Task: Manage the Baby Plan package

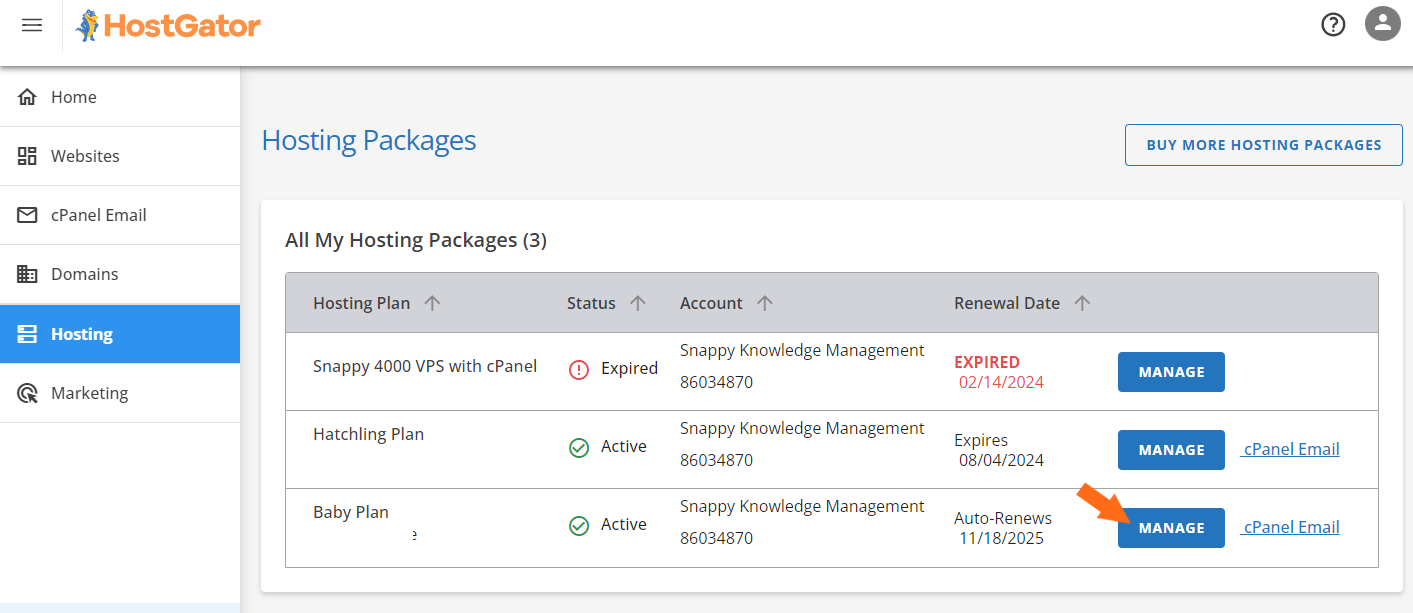Action: tap(1171, 527)
